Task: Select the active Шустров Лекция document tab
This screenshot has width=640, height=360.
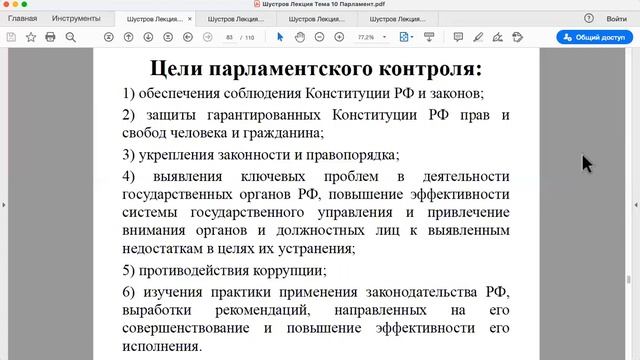Action: click(x=154, y=19)
